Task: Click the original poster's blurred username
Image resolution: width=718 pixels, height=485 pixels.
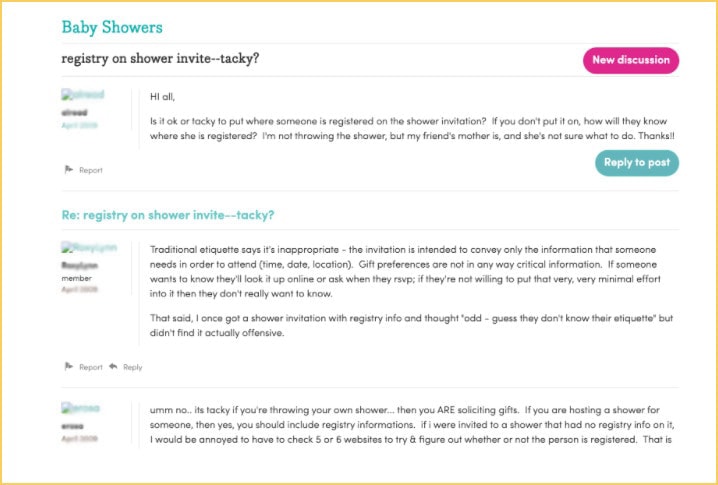Action: [x=74, y=113]
